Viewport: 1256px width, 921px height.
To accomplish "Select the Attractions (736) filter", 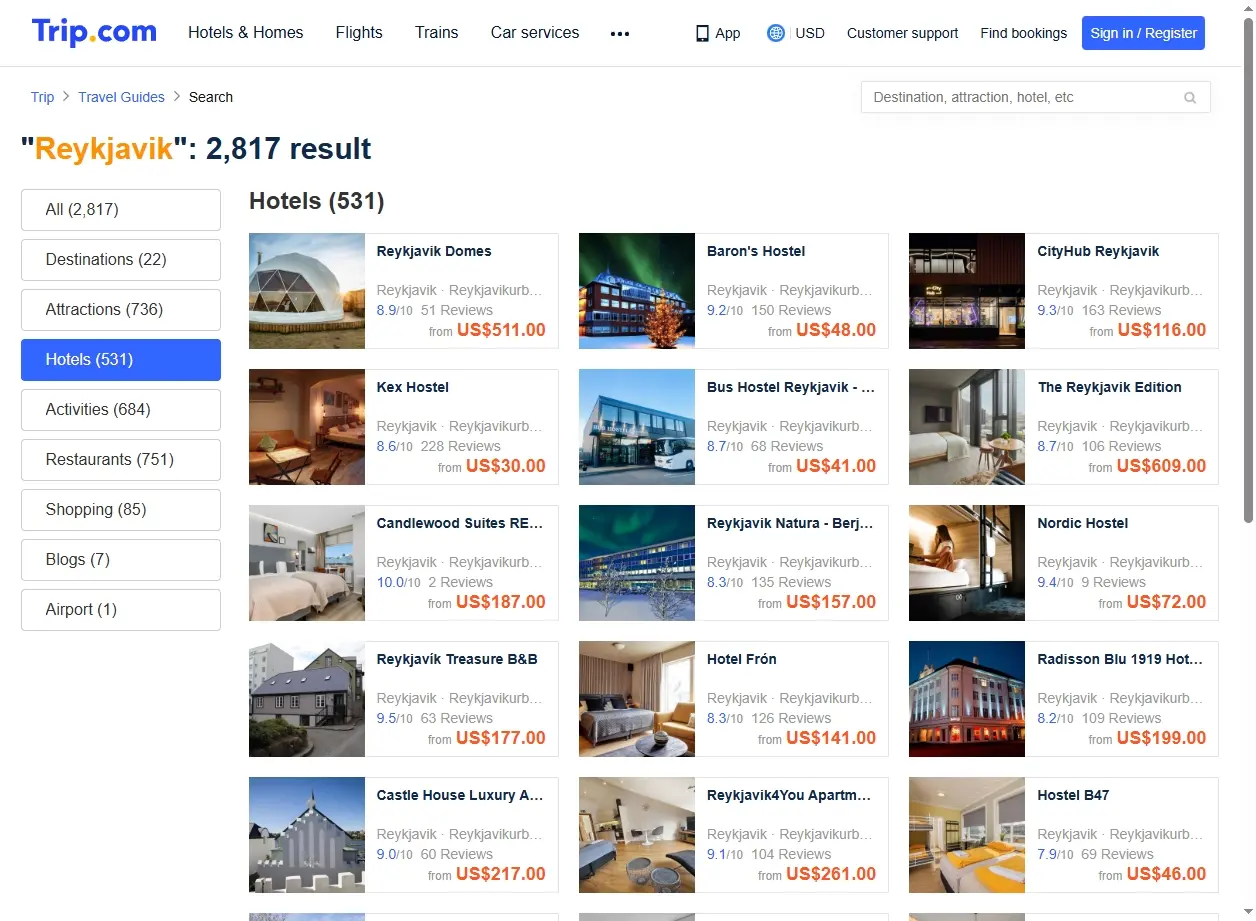I will 121,310.
